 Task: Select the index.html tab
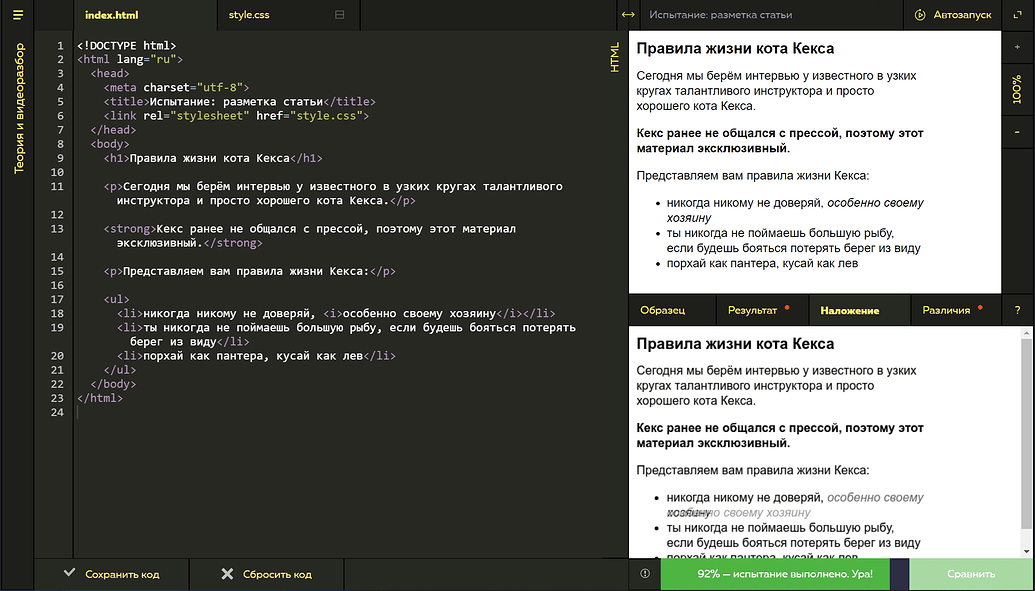click(111, 15)
